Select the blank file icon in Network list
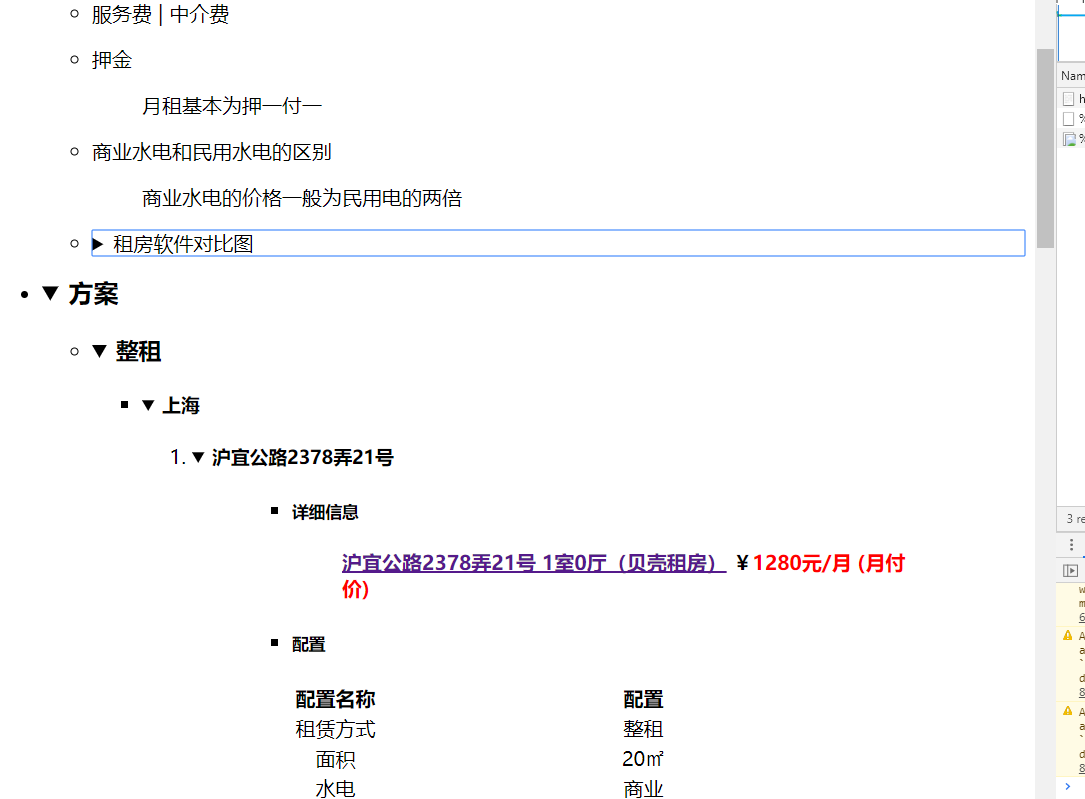 (1069, 119)
